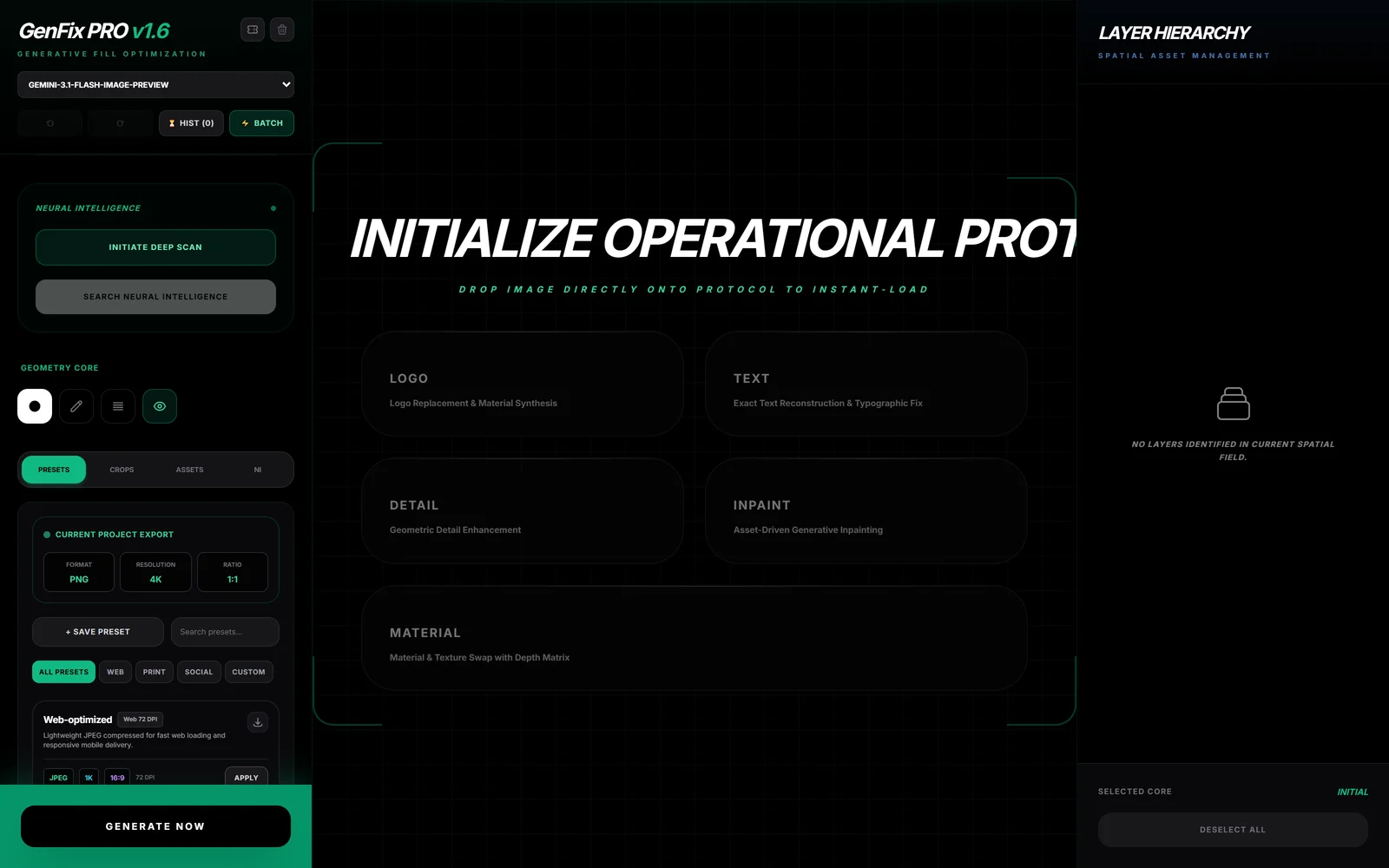Screen dimensions: 1389x868
Task: Click the undo arrow button
Action: coord(50,123)
